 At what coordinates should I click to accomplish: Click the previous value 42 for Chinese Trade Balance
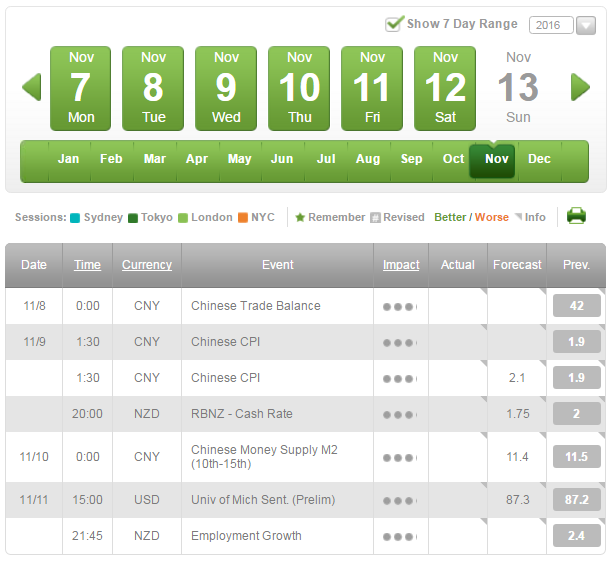point(577,306)
